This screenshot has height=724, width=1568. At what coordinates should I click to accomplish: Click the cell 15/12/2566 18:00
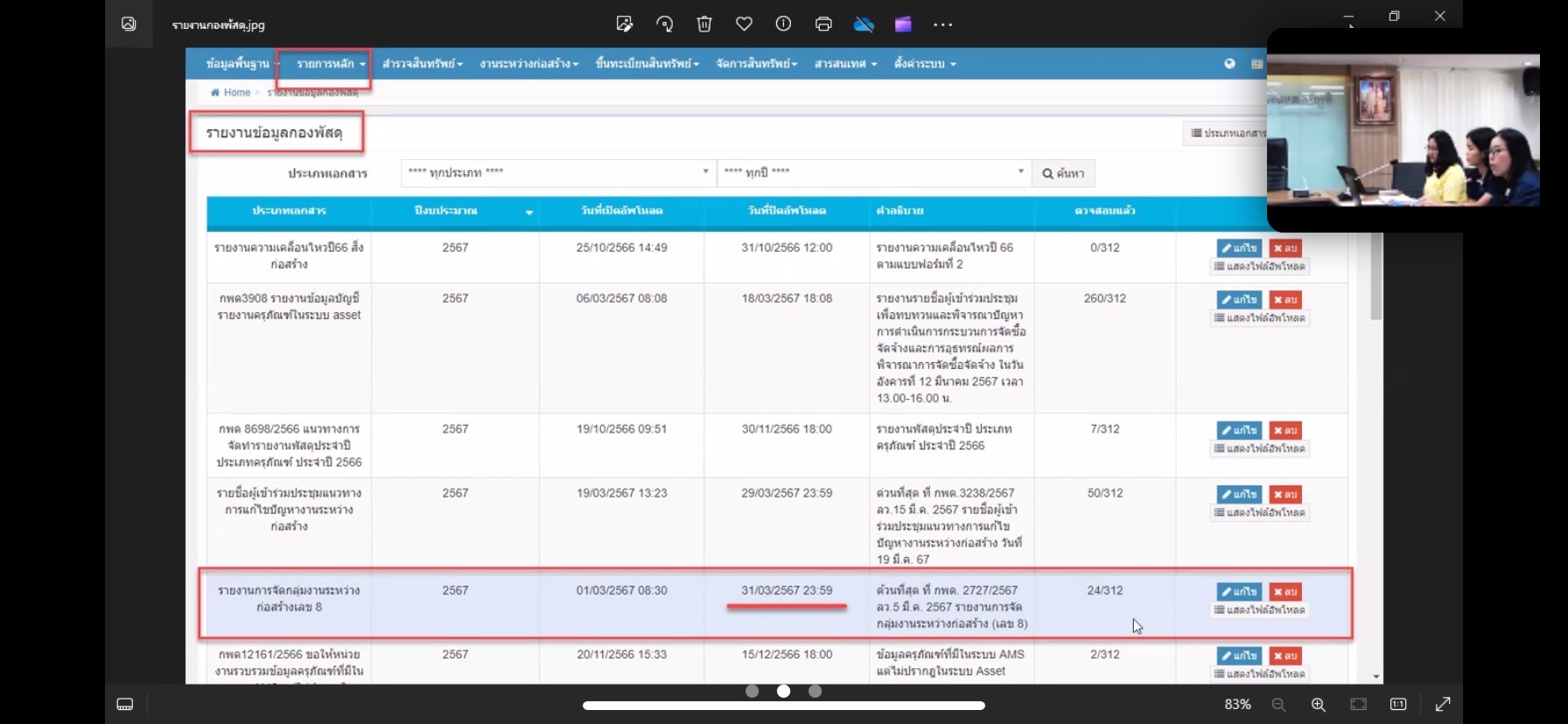click(x=787, y=654)
